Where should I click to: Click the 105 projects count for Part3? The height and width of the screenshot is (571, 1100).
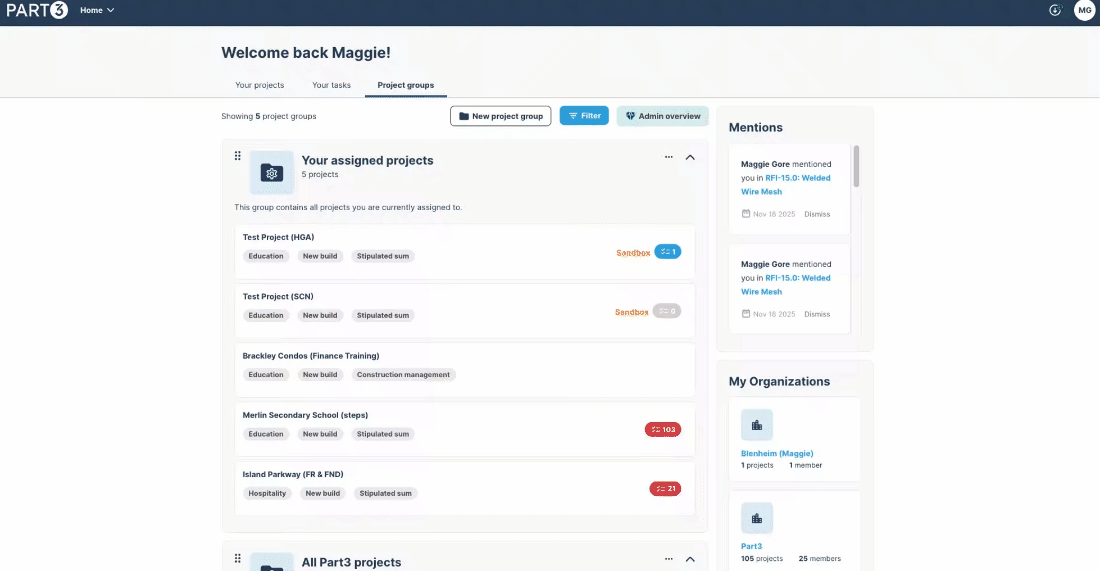pyautogui.click(x=762, y=559)
